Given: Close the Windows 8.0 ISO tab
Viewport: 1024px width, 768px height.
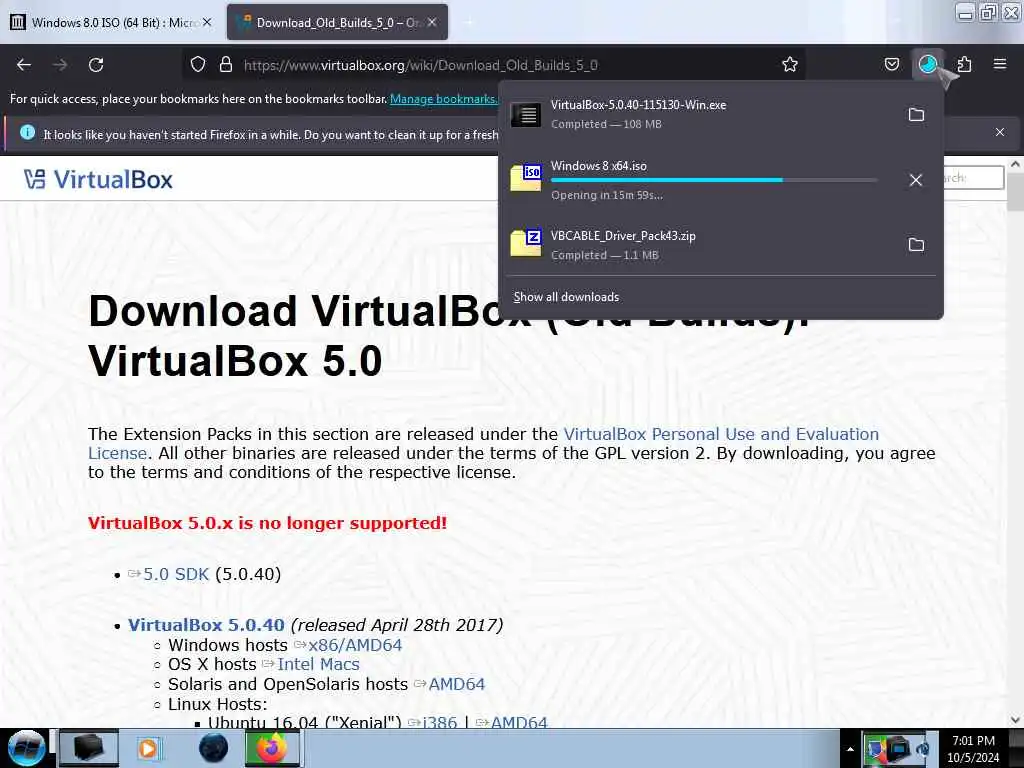Looking at the screenshot, I should pos(207,22).
